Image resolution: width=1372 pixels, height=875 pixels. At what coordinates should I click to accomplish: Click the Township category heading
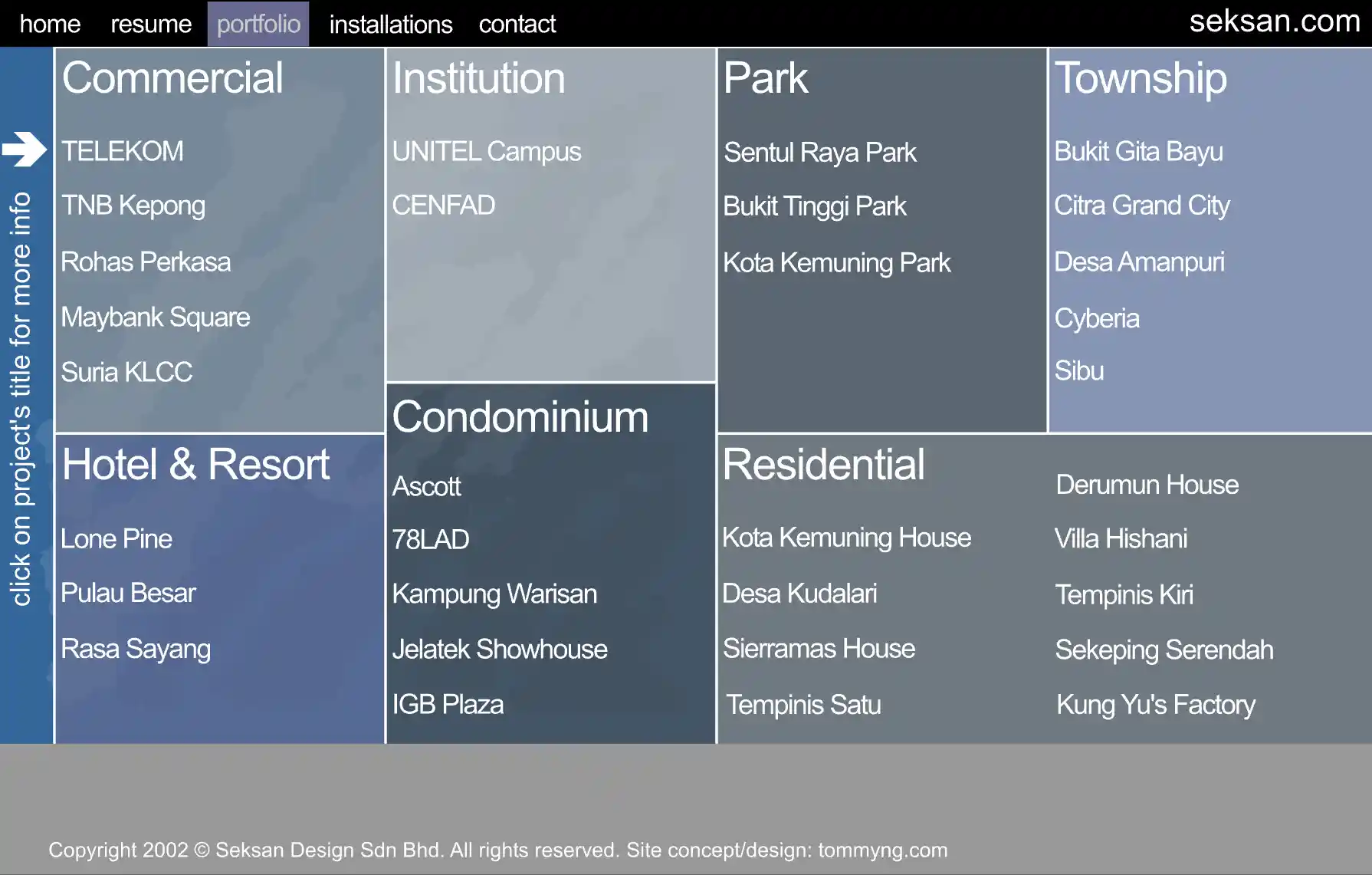[x=1141, y=79]
